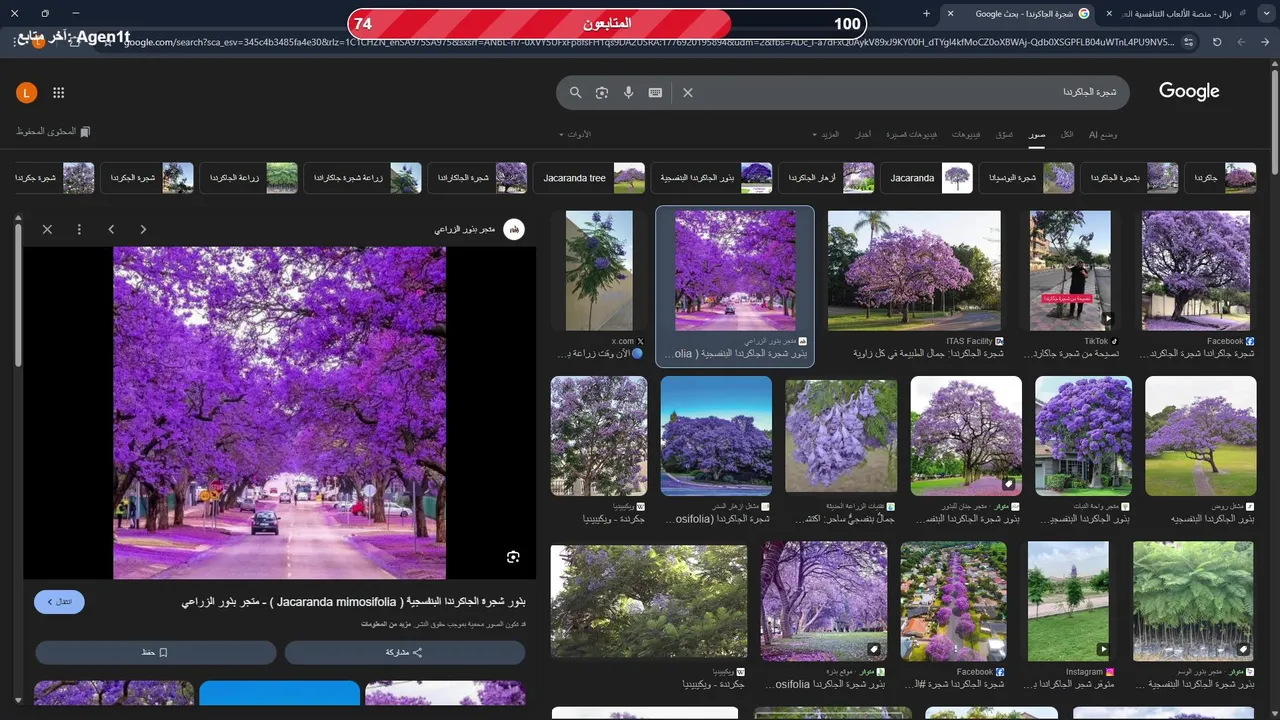
Task: Open the Google apps grid icon
Action: pyautogui.click(x=58, y=93)
